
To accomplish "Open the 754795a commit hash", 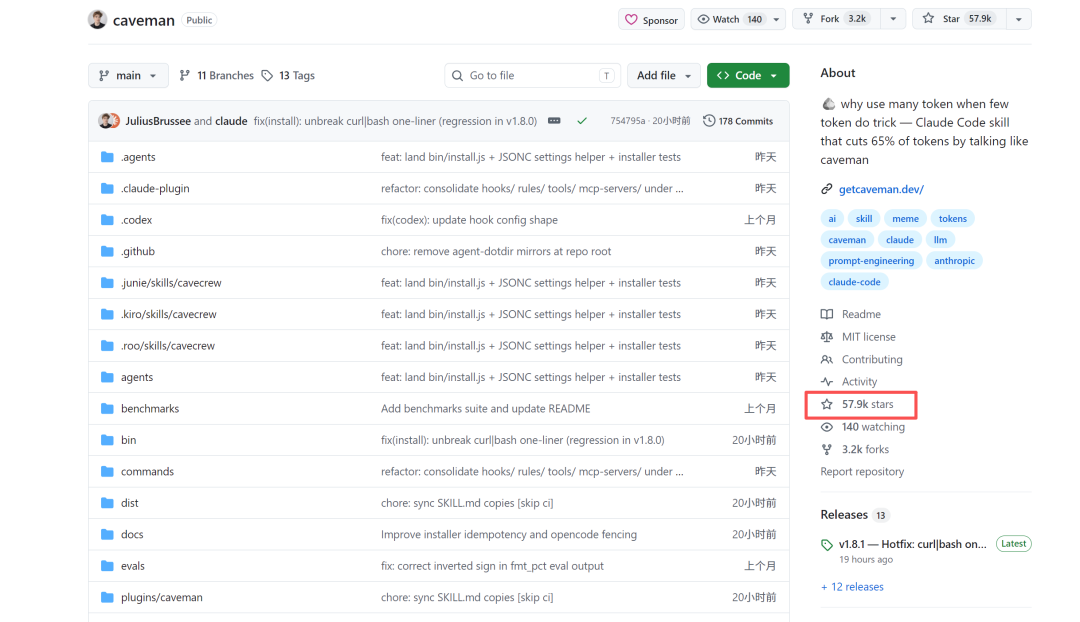I will pyautogui.click(x=627, y=121).
